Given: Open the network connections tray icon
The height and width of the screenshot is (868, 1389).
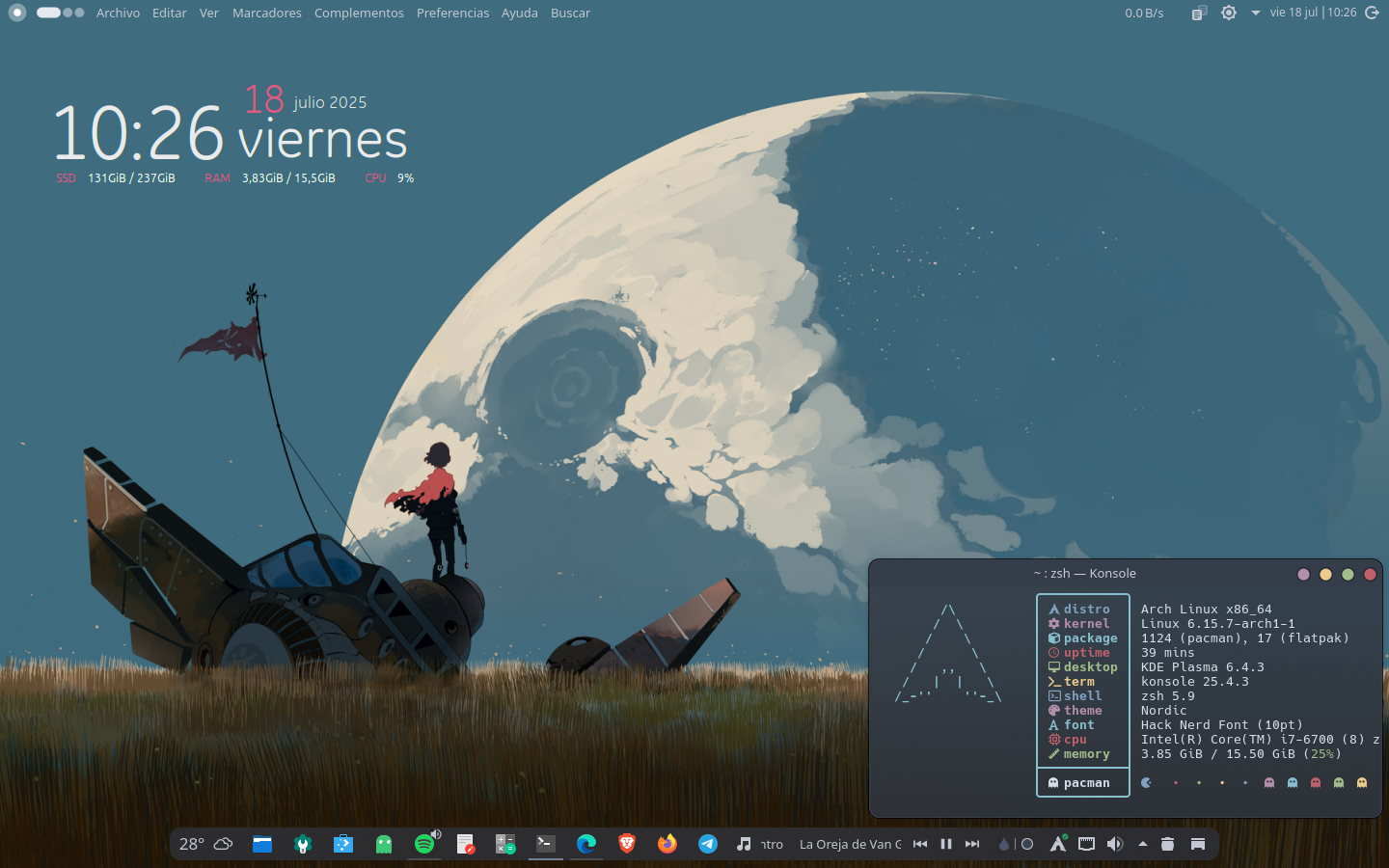Looking at the screenshot, I should [x=1086, y=844].
